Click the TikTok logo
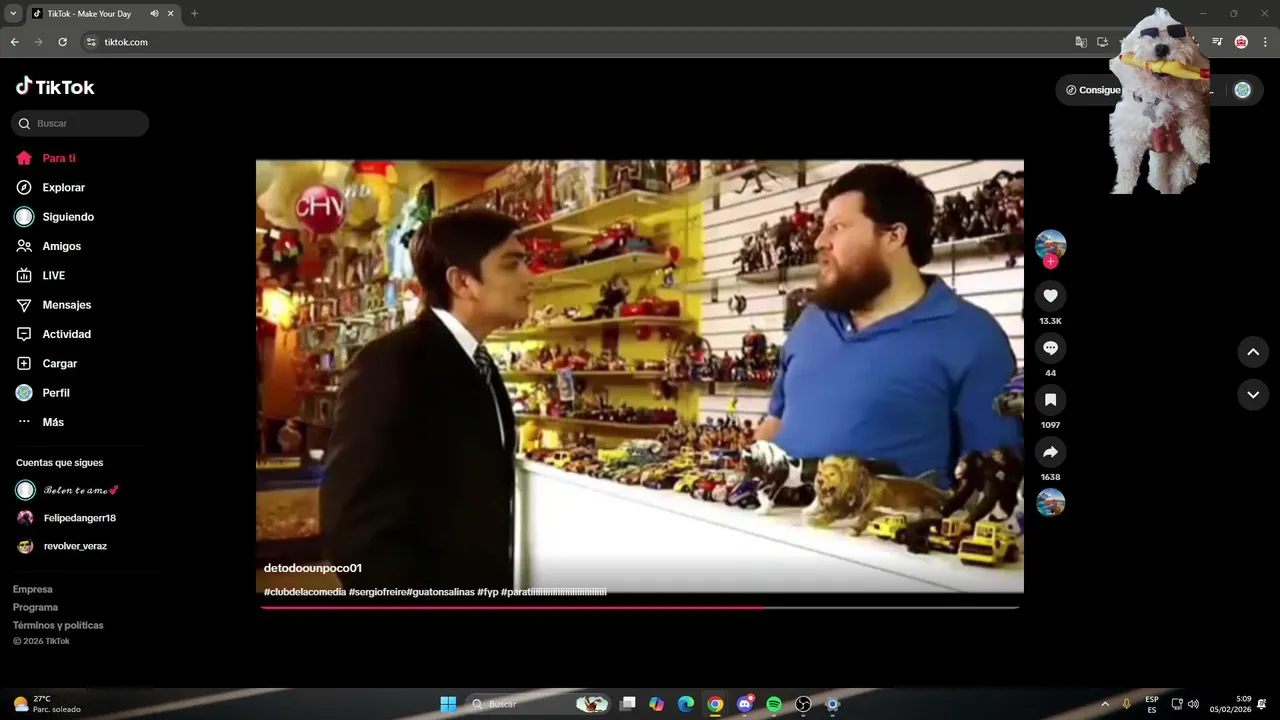The height and width of the screenshot is (720, 1280). [x=55, y=87]
